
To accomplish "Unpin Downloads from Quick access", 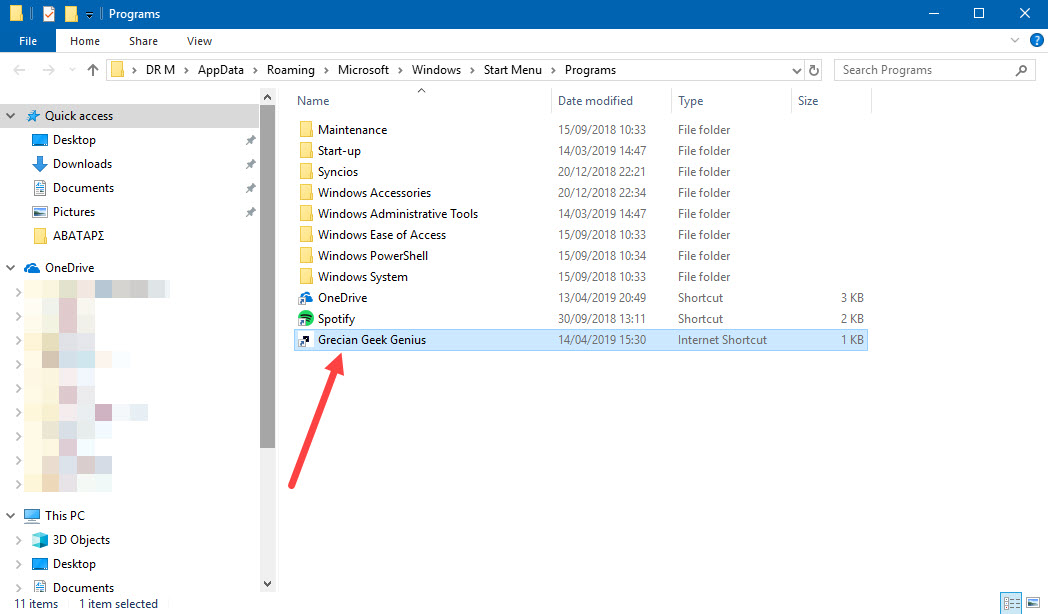I will (250, 163).
